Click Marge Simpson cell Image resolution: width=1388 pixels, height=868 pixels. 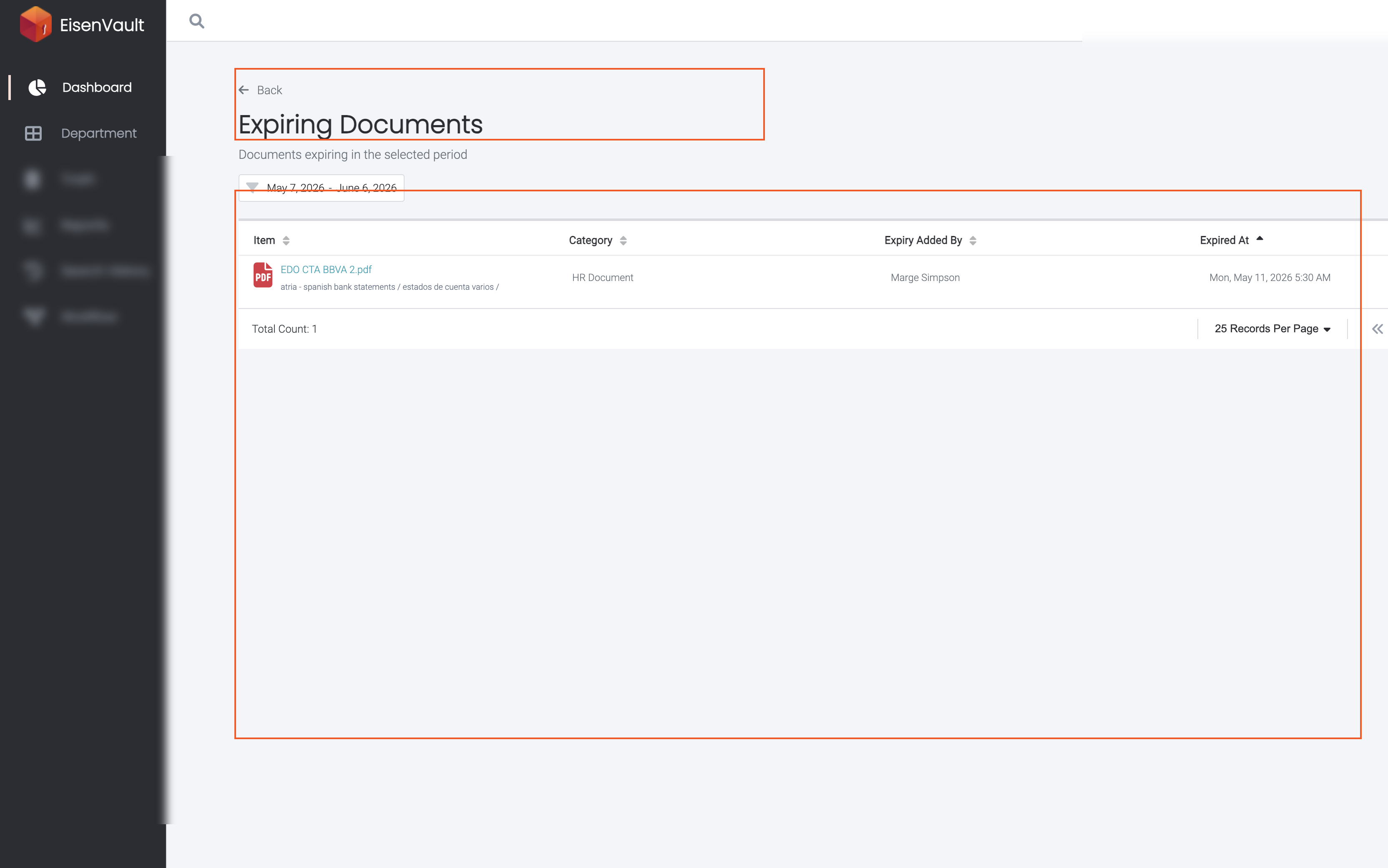pos(925,277)
